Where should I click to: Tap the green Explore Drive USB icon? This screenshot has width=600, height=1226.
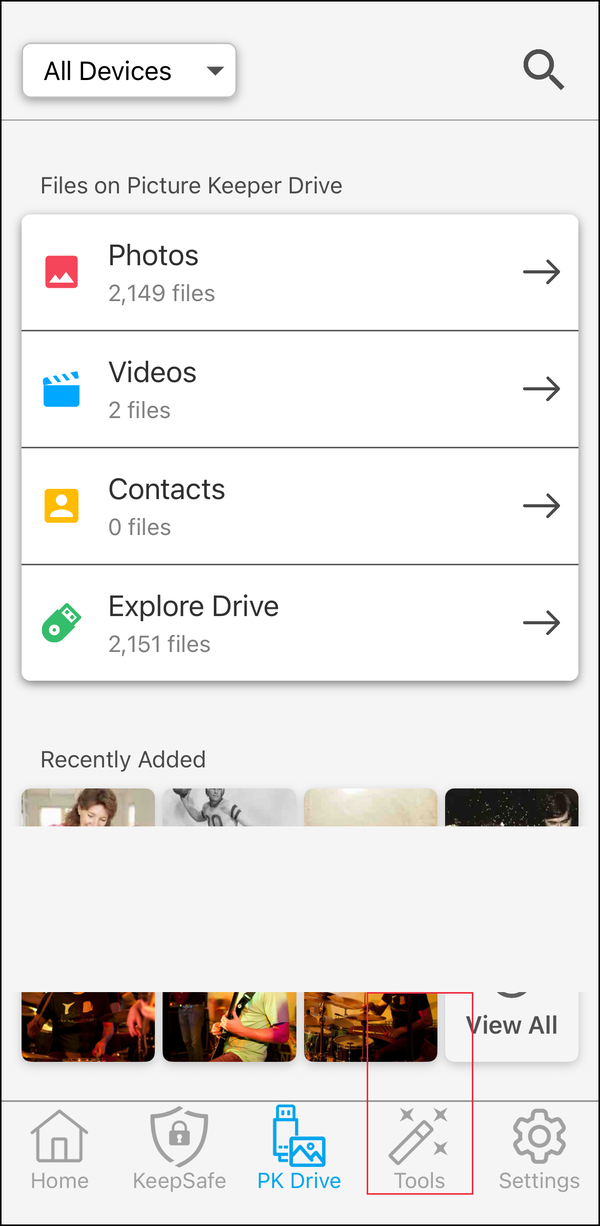pyautogui.click(x=61, y=622)
